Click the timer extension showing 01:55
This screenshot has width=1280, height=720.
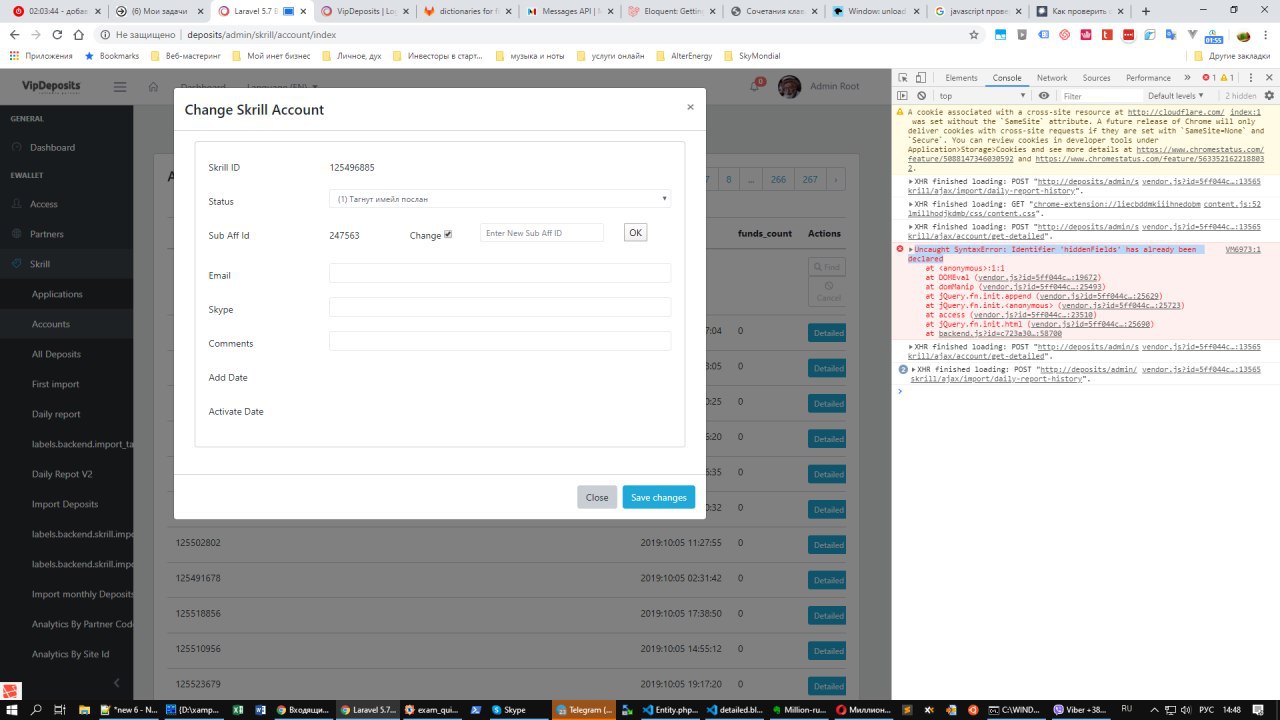1213,36
